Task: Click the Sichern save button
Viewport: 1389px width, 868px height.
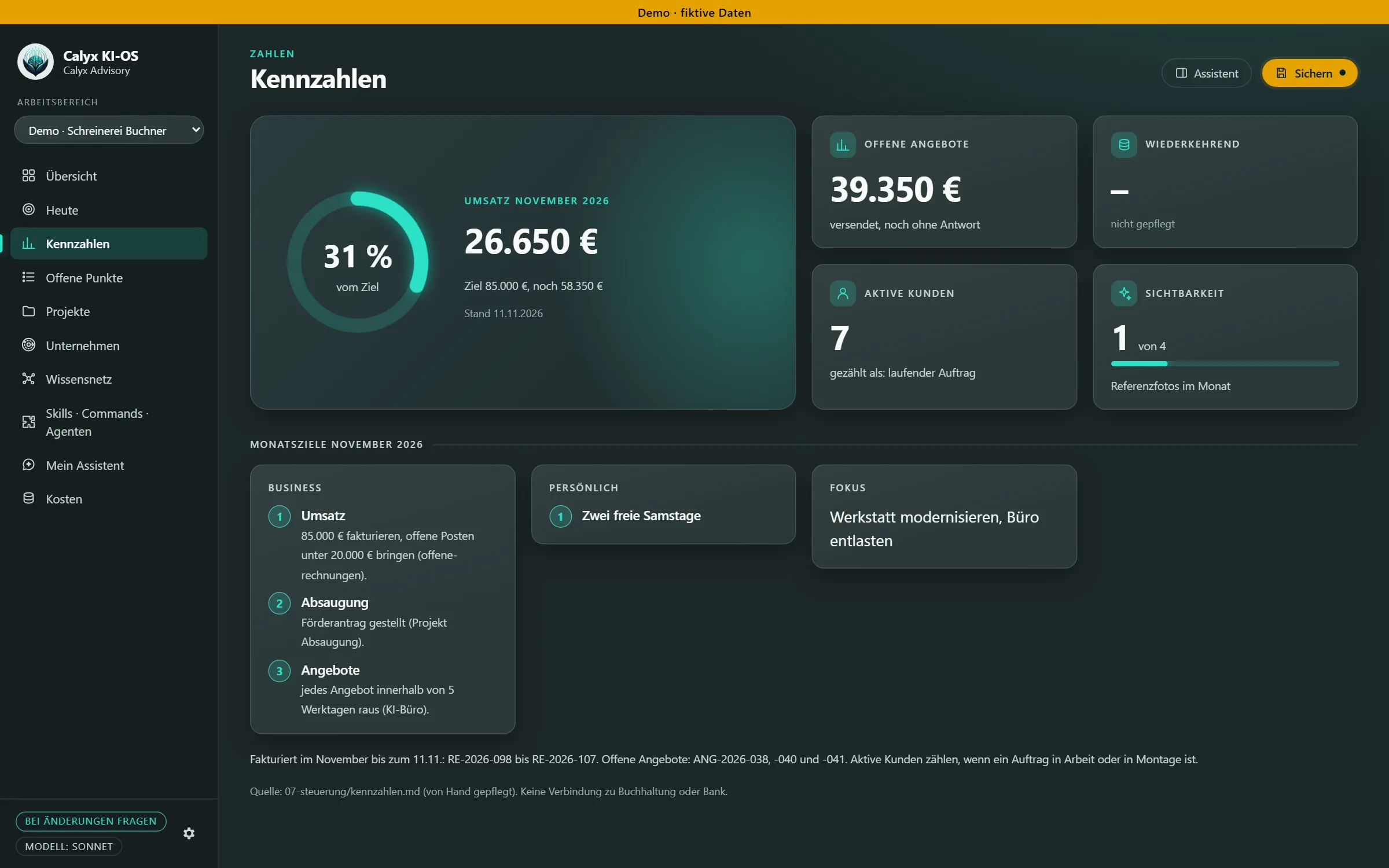Action: coord(1310,73)
